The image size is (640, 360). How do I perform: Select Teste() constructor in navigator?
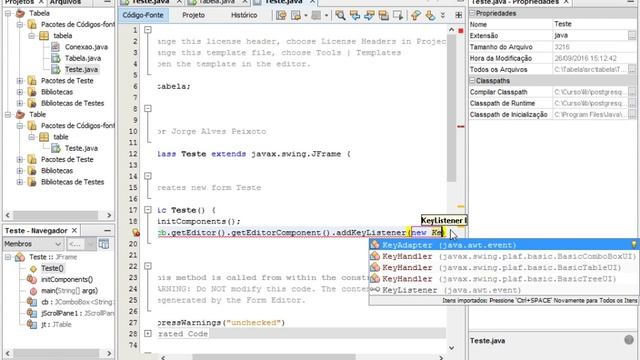click(x=52, y=269)
